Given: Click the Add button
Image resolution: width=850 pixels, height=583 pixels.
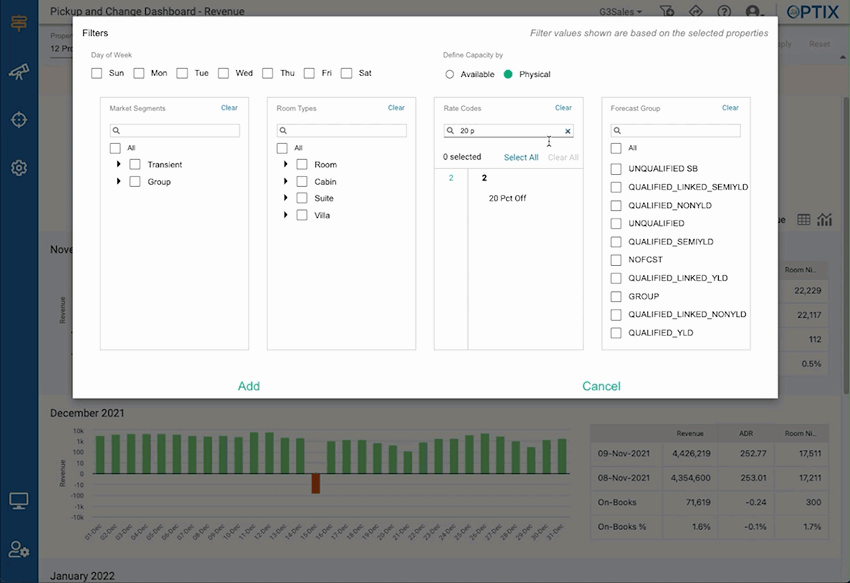Looking at the screenshot, I should click(249, 386).
